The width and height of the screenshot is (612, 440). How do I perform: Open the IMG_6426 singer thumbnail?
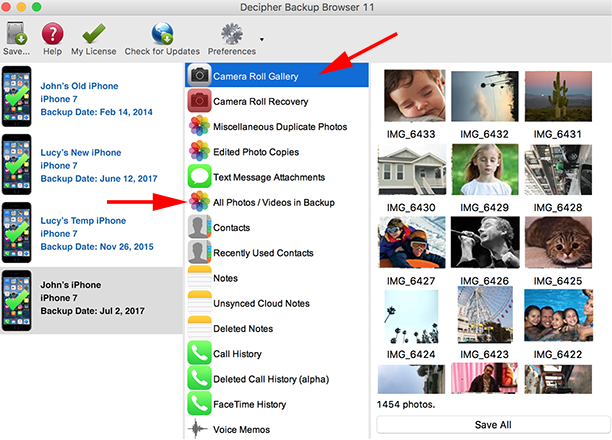[x=485, y=242]
